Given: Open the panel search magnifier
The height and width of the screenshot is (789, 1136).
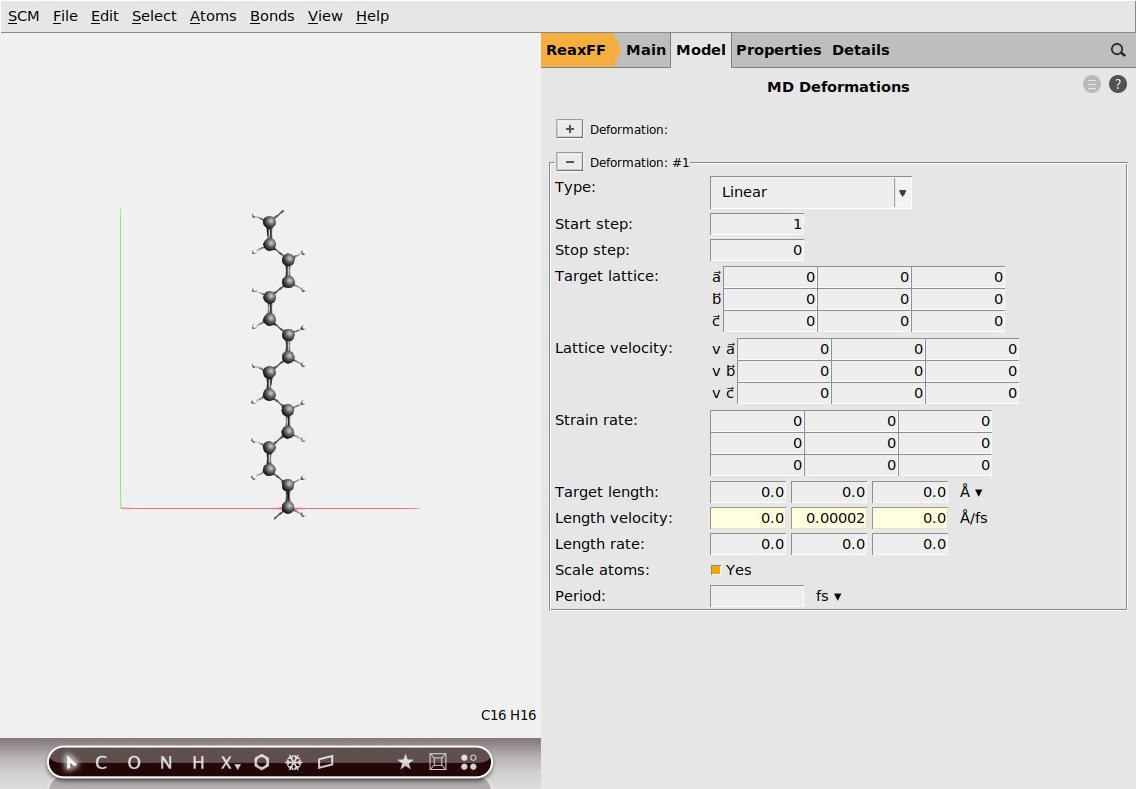Looking at the screenshot, I should 1118,50.
